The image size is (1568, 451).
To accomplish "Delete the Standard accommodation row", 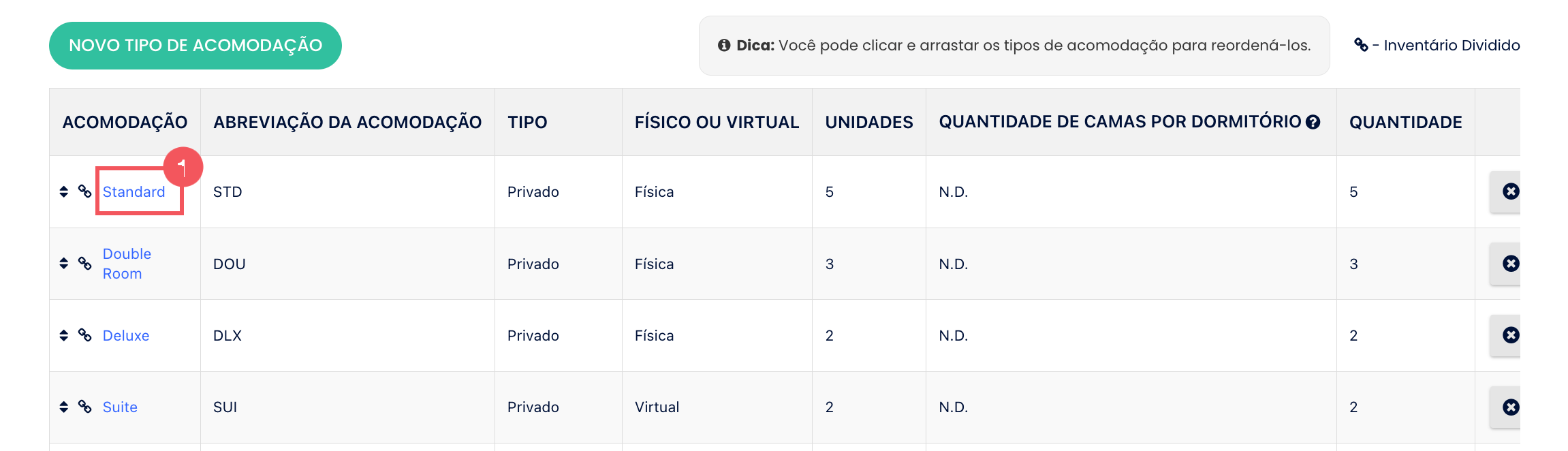I will pyautogui.click(x=1510, y=191).
